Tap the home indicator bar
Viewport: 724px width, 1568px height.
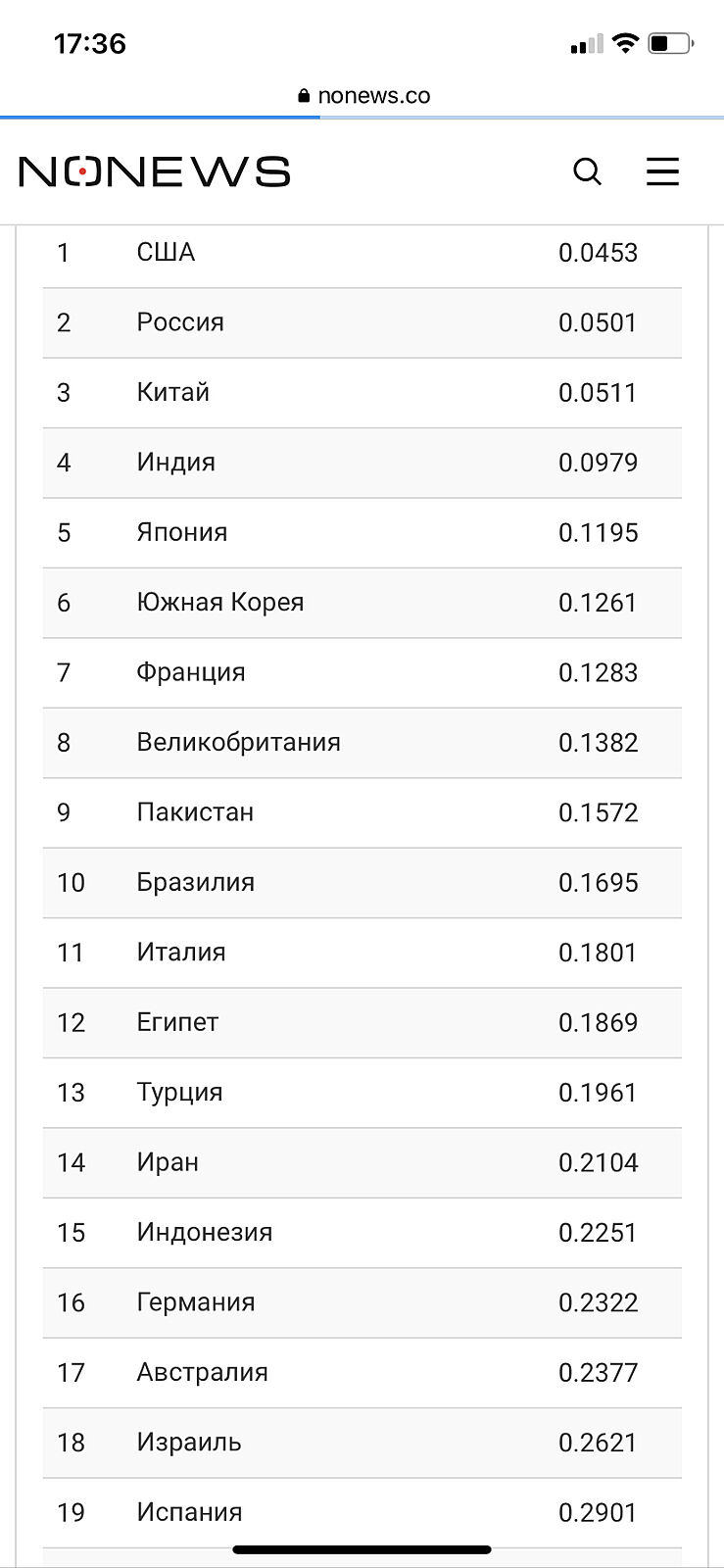point(362,1550)
